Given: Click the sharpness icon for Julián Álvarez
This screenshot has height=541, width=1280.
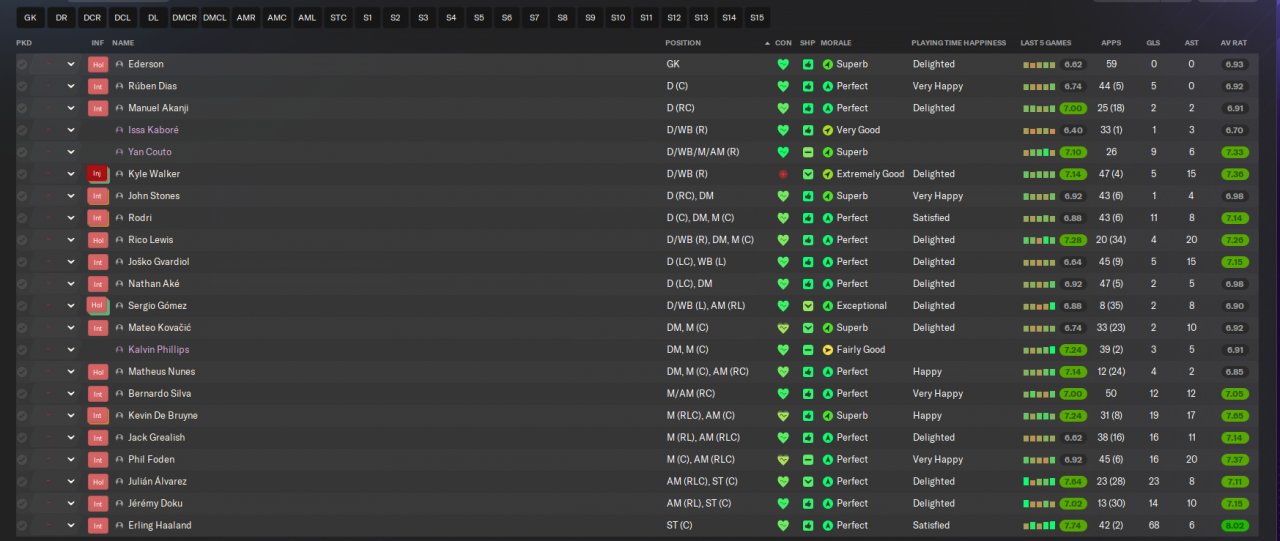Looking at the screenshot, I should (x=808, y=482).
